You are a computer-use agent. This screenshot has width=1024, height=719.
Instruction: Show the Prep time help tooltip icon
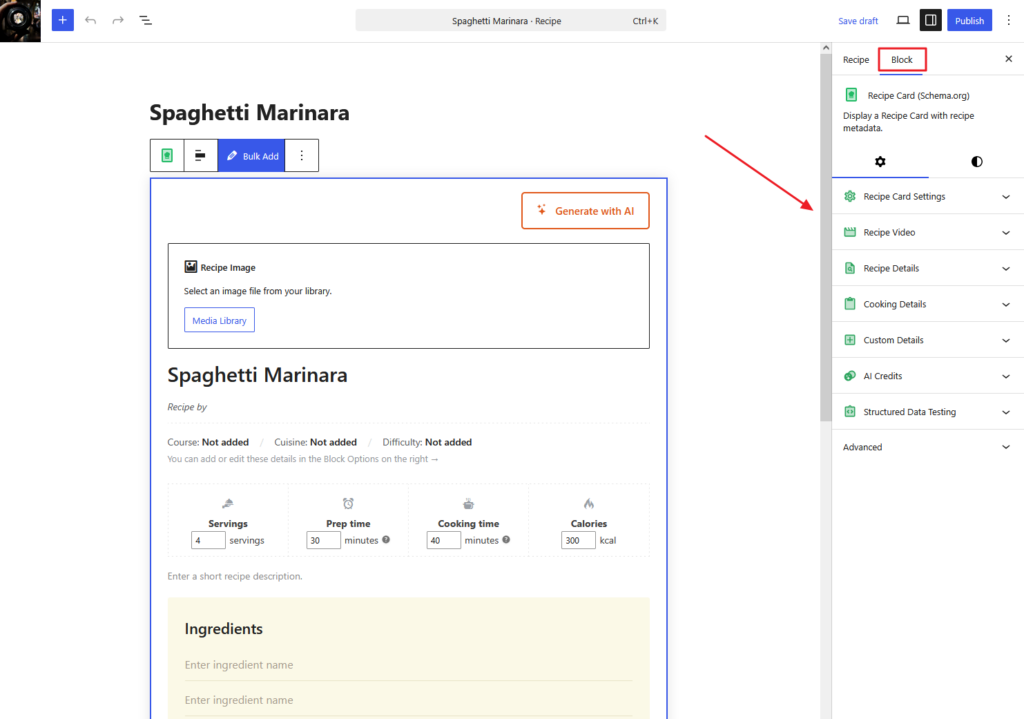[x=386, y=539]
